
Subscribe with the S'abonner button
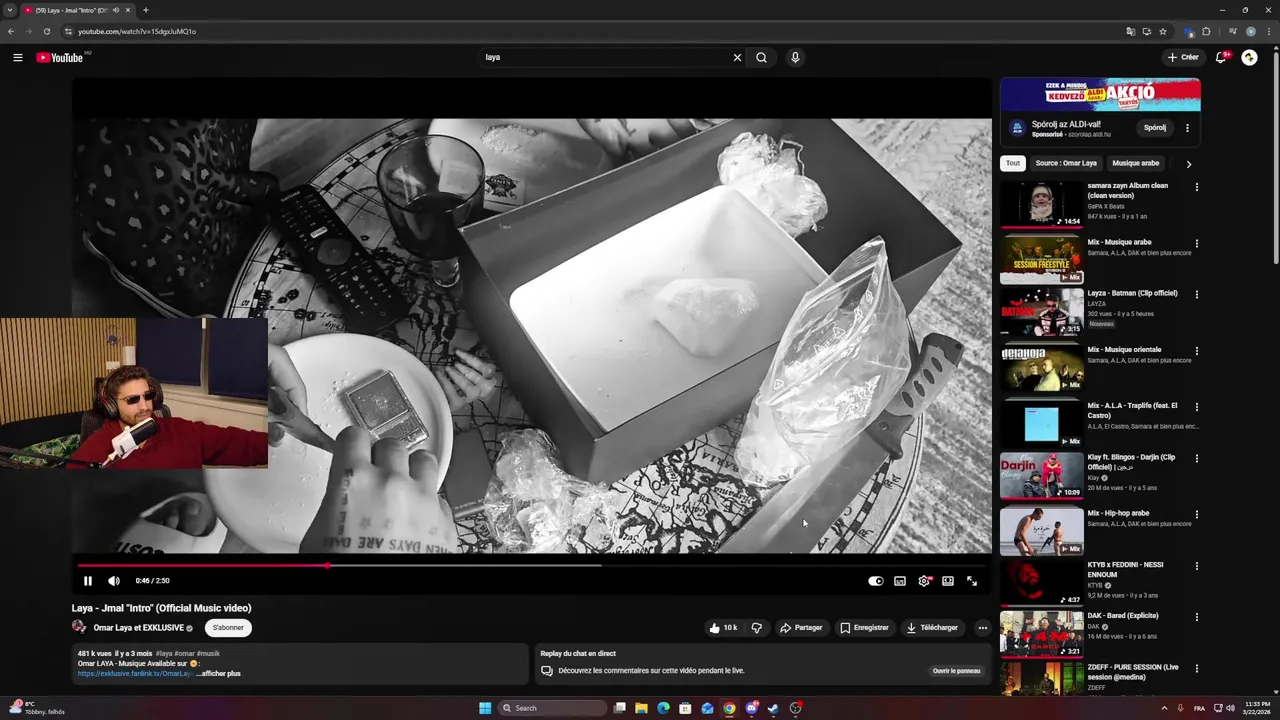(228, 628)
